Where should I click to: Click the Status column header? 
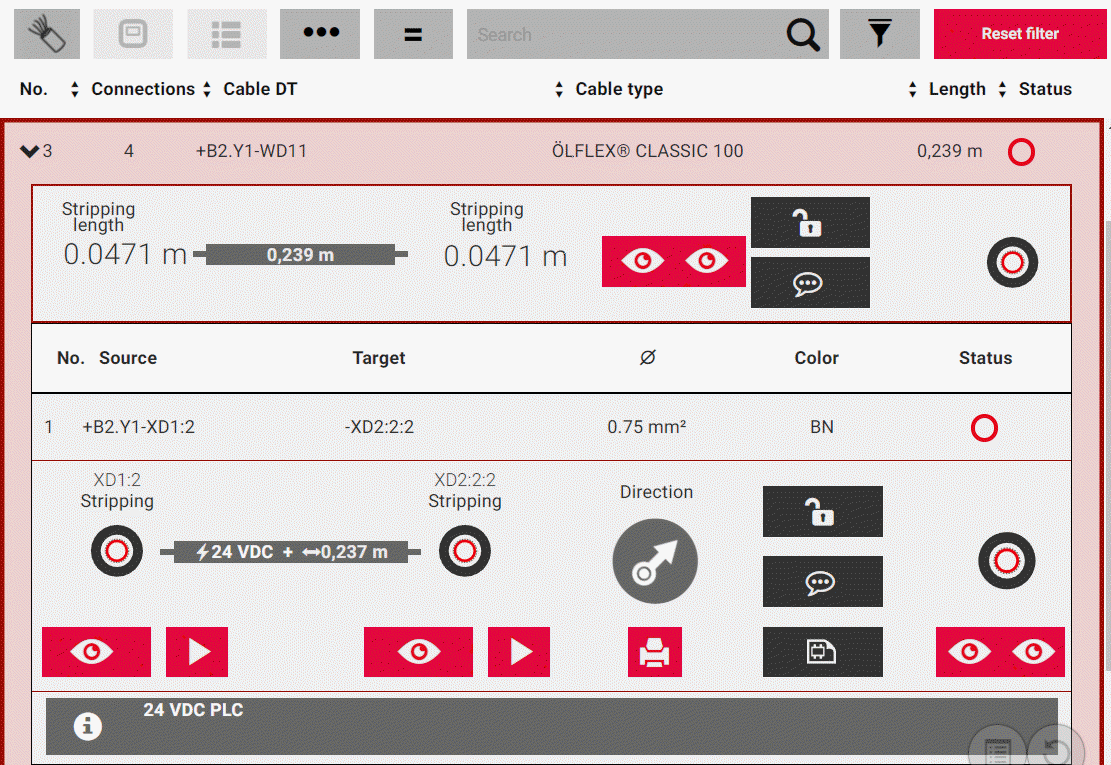click(x=1045, y=88)
